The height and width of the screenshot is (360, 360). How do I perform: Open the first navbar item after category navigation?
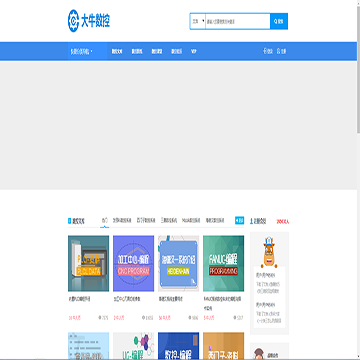(117, 51)
